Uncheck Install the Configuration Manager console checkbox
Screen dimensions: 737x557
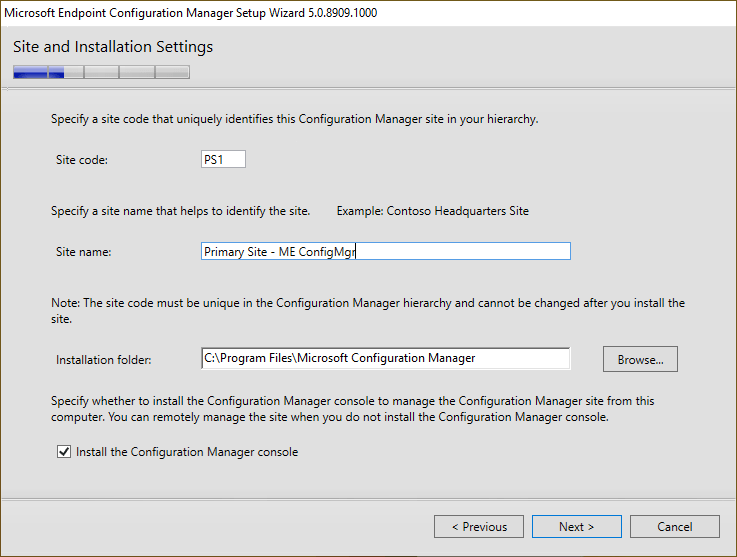pos(64,452)
